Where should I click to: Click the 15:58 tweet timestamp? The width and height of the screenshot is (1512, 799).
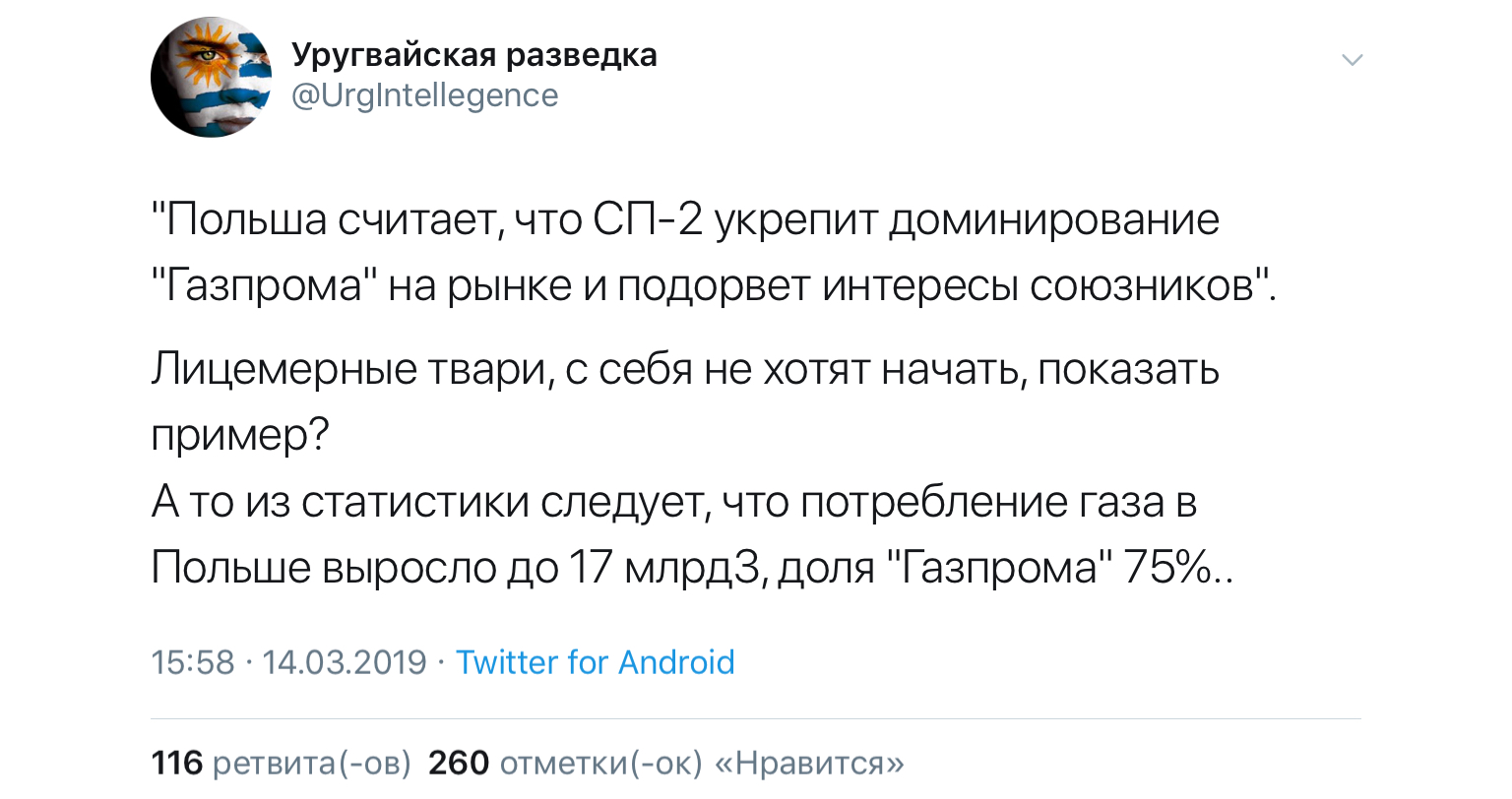193,662
